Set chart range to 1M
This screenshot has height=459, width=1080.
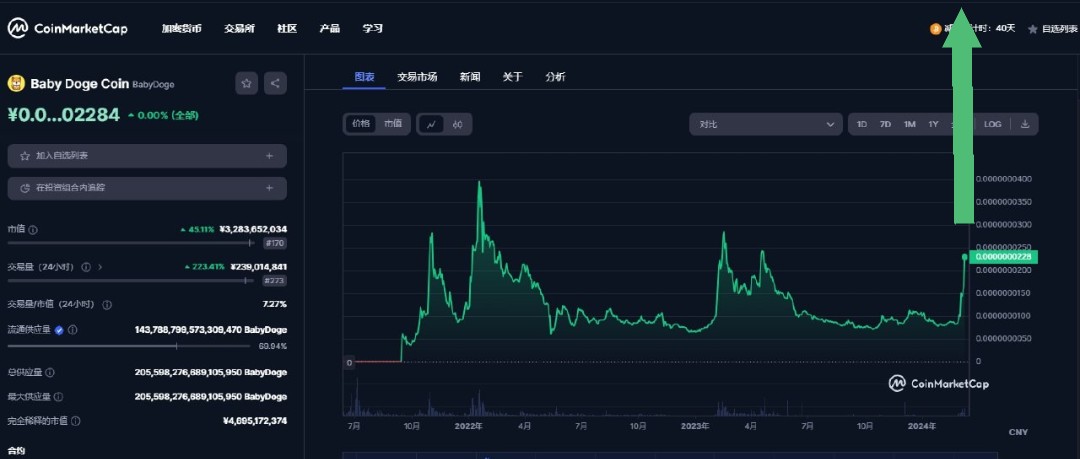click(x=910, y=124)
